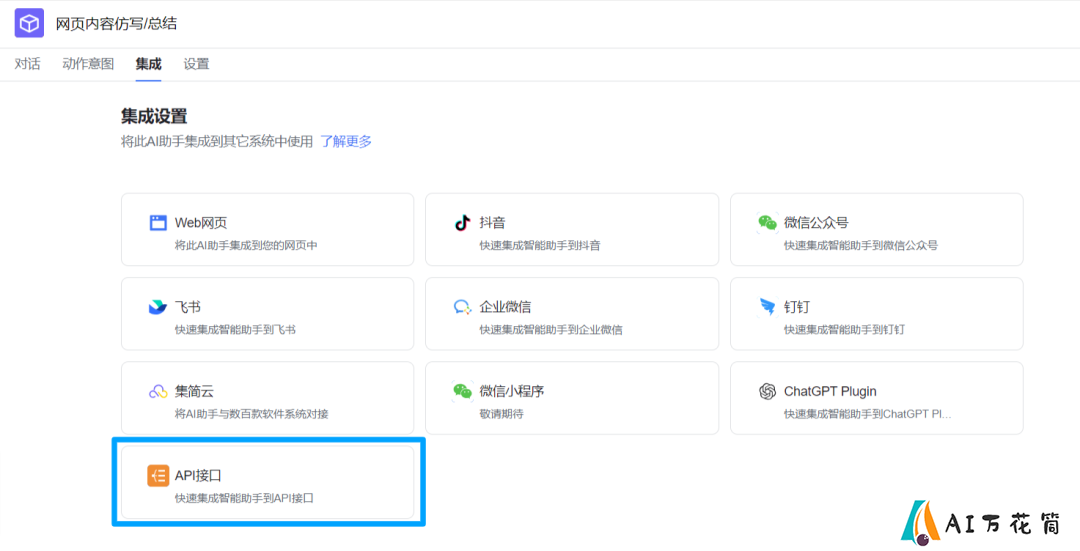Screen dimensions: 1080x551
Task: Click the purple cube app icon
Action: coord(30,23)
